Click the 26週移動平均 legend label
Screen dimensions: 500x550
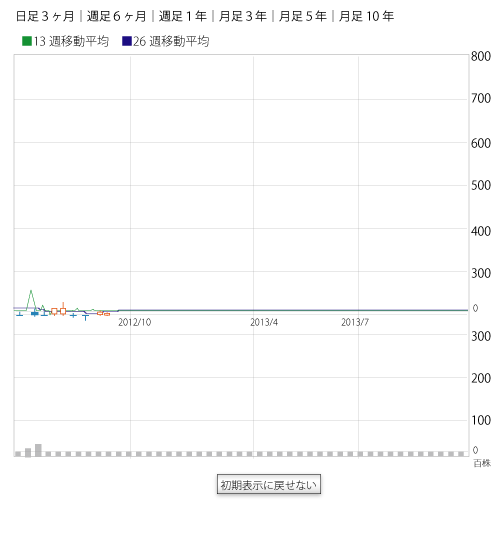click(171, 41)
